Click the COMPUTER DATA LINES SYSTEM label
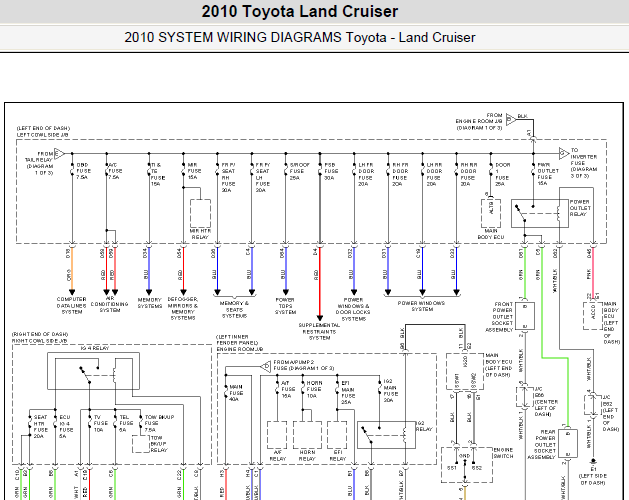 [x=72, y=305]
